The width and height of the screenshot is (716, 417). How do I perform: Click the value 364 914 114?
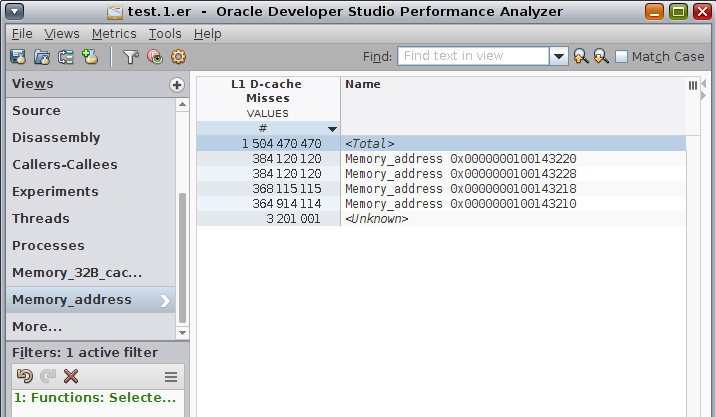[x=287, y=204]
